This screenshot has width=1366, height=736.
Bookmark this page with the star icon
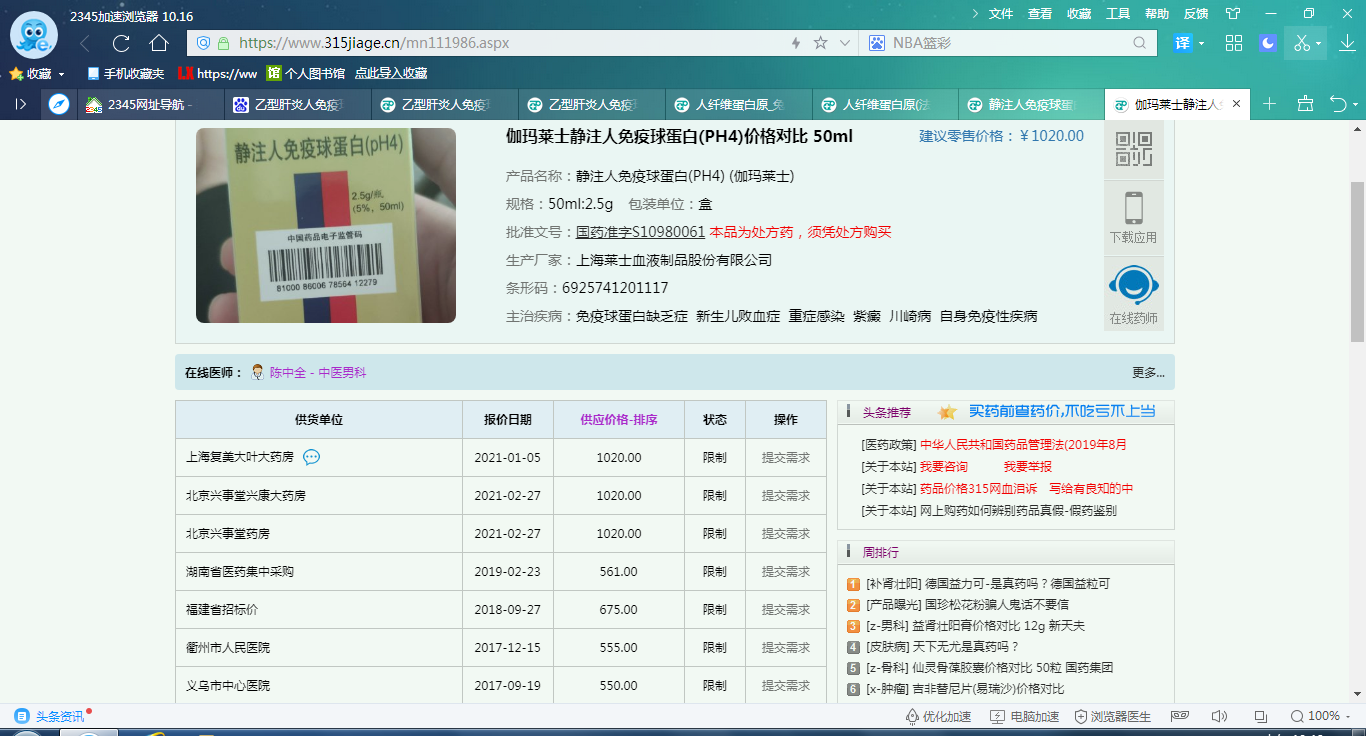tap(820, 43)
